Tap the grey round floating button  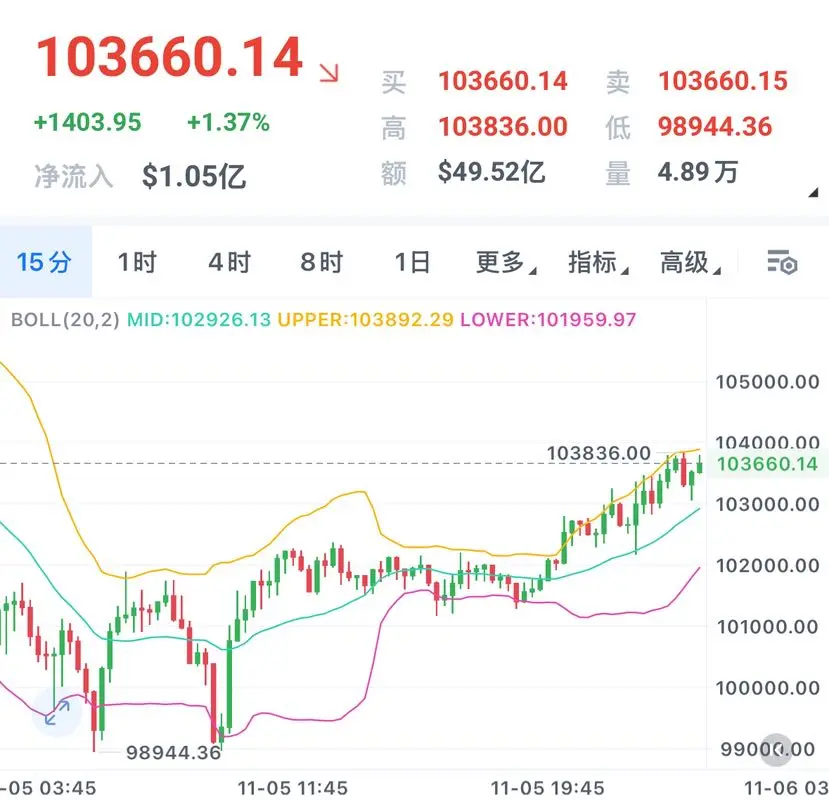coord(776,749)
